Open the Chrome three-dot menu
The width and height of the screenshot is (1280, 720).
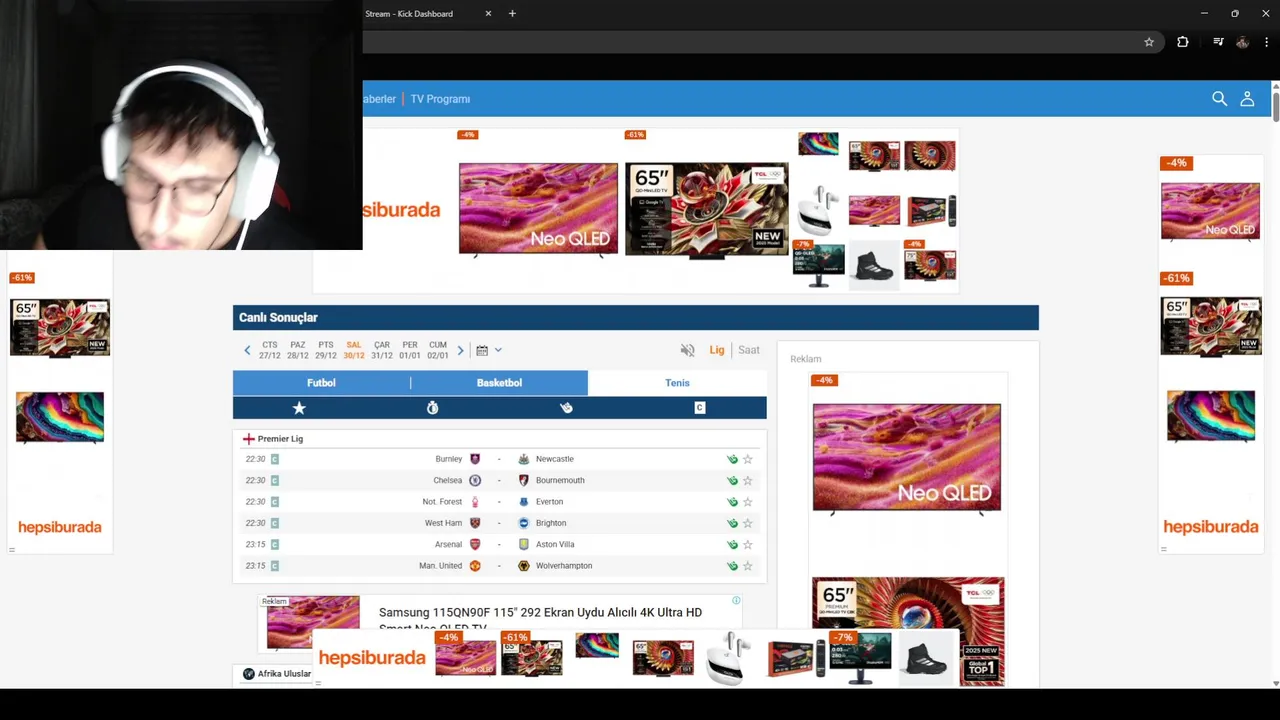coord(1266,42)
